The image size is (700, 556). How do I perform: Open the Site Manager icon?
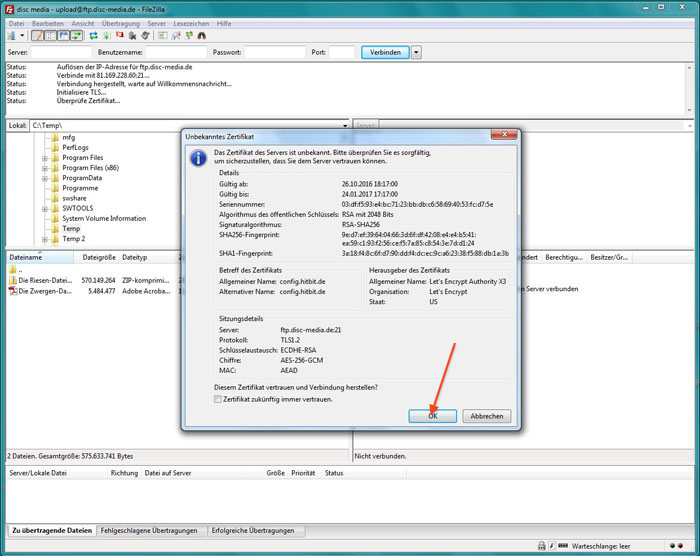tap(12, 36)
